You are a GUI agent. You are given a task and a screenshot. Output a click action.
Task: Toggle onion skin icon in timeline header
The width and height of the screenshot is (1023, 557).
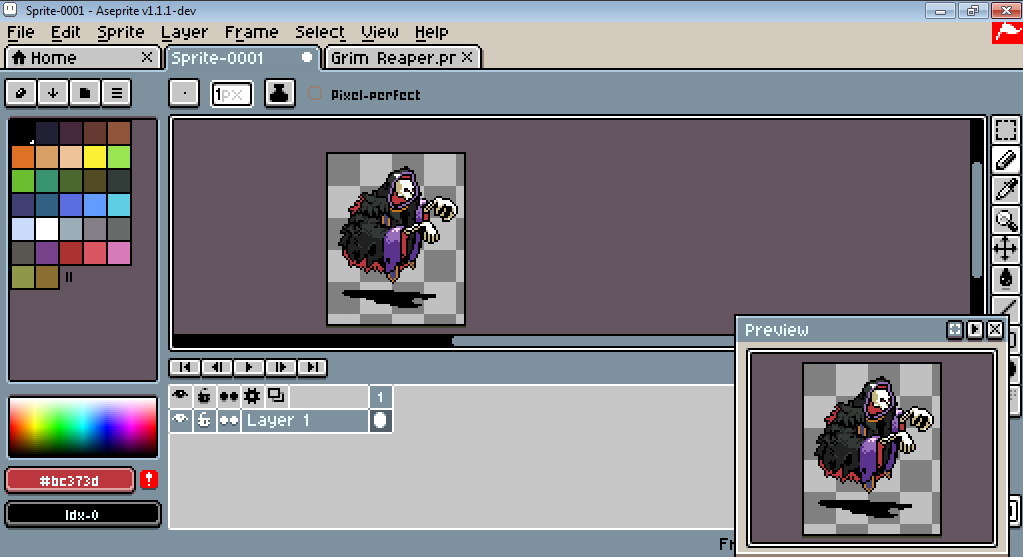(277, 396)
